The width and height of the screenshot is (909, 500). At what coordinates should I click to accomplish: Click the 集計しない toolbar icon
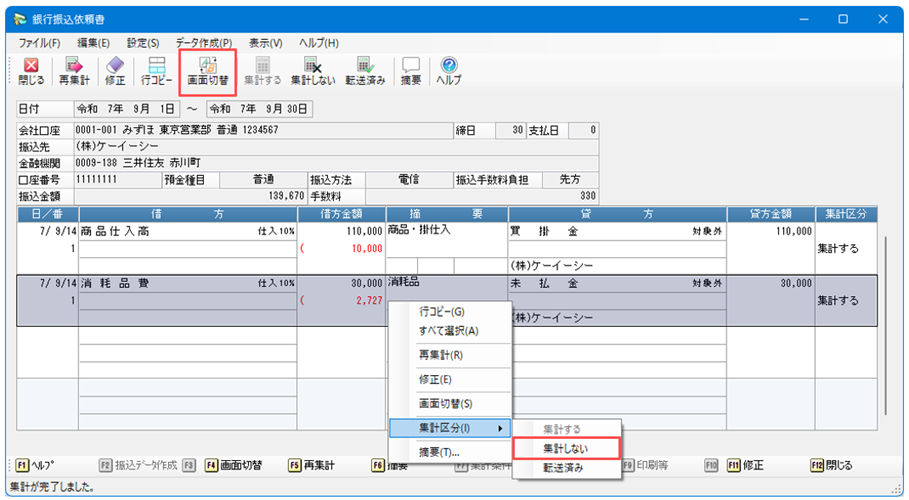click(313, 71)
